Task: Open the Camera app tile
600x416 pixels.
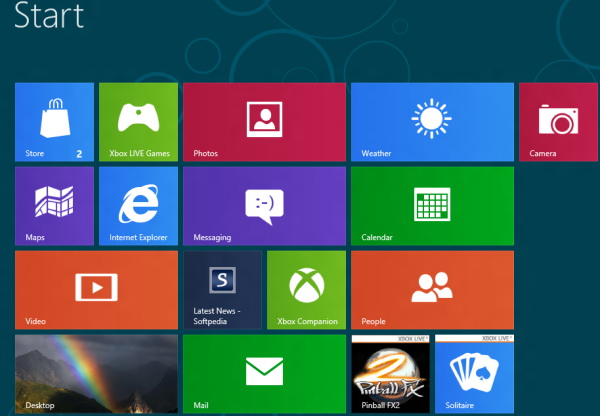Action: point(558,120)
